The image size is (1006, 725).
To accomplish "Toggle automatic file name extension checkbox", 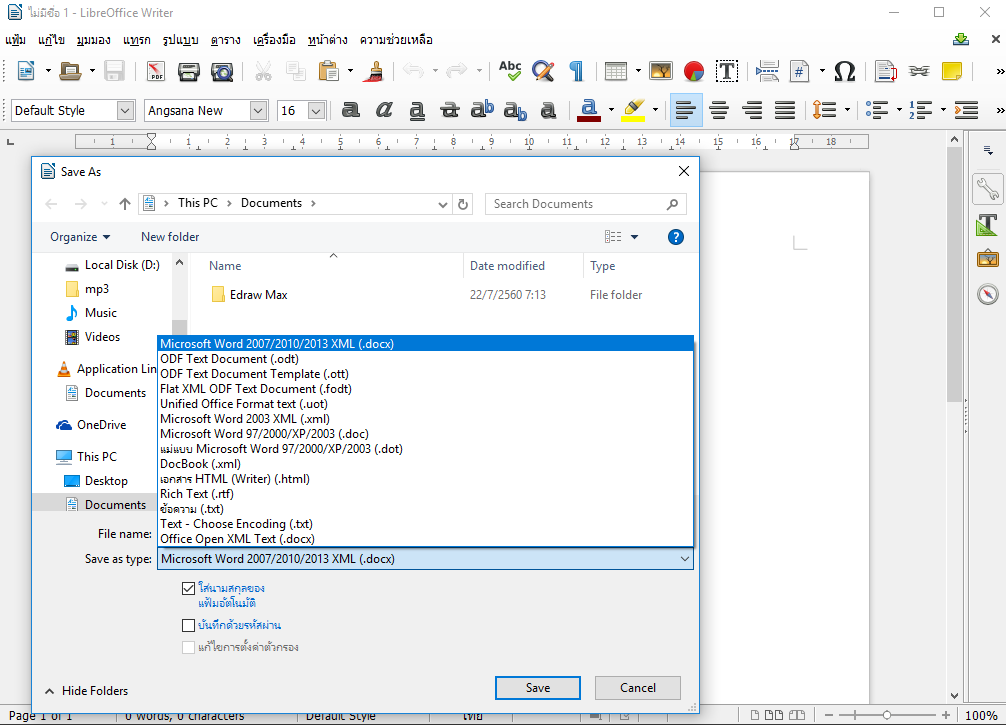I will coord(188,588).
